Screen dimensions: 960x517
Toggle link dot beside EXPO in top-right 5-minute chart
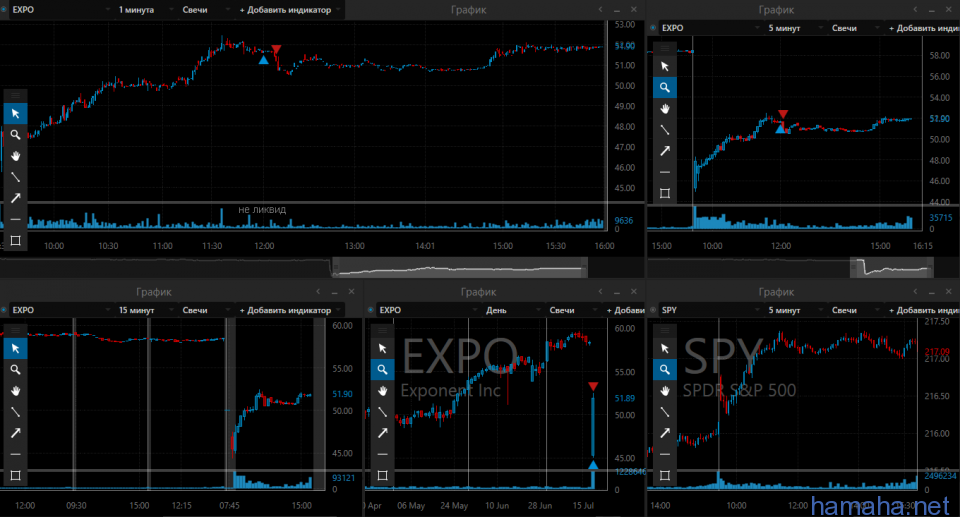coord(653,28)
